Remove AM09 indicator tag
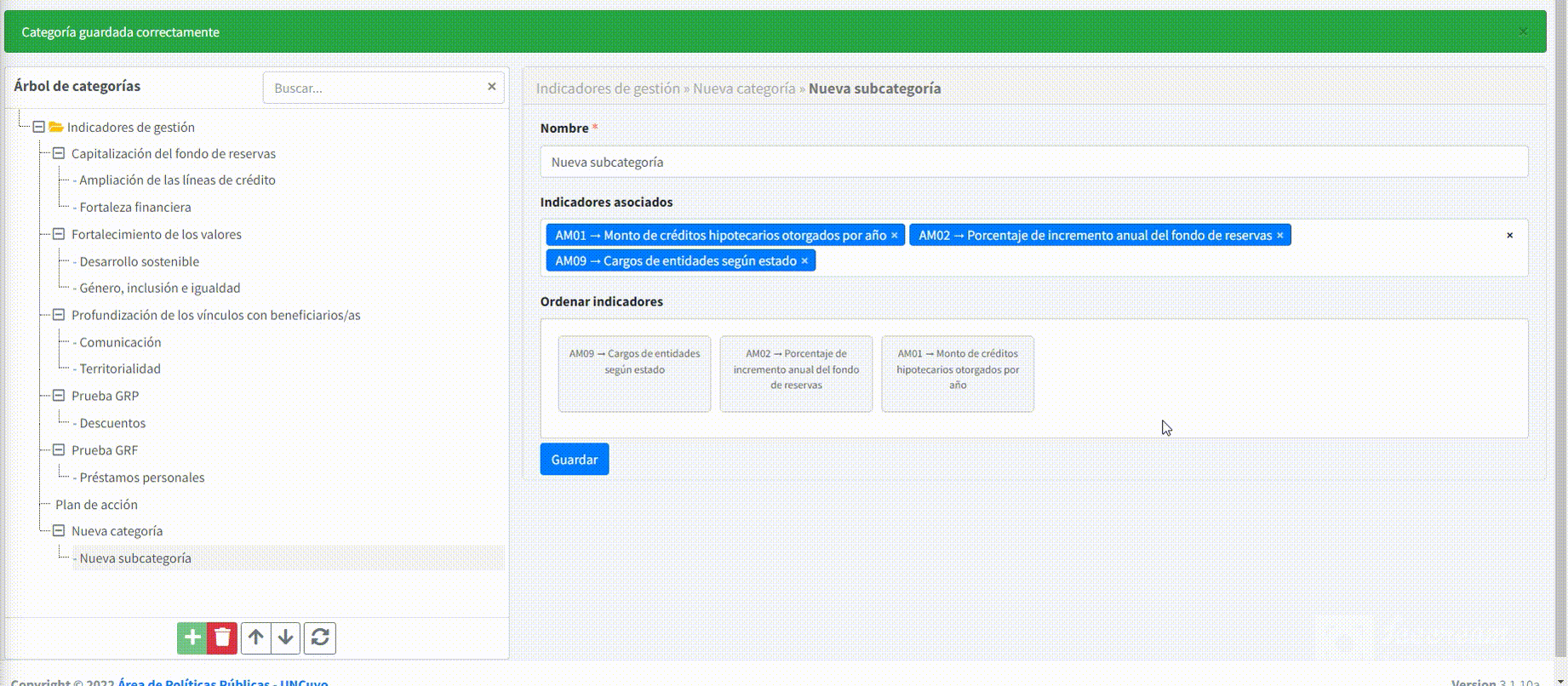This screenshot has width=1568, height=686. 804,261
